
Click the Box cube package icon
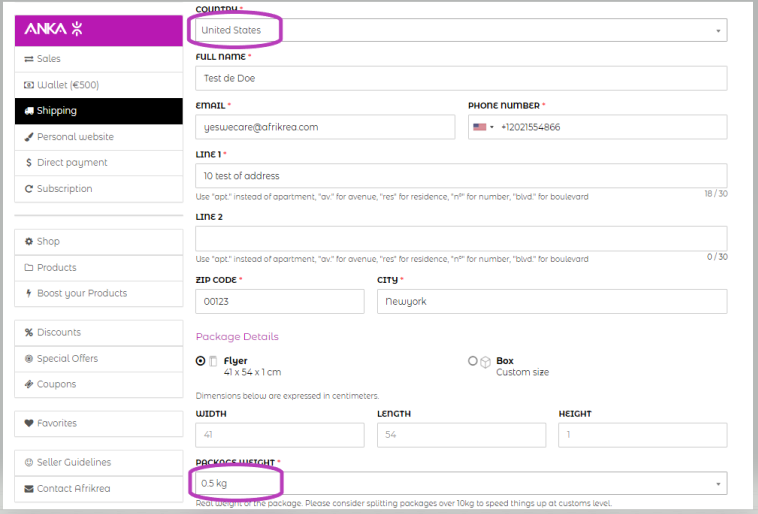(485, 362)
